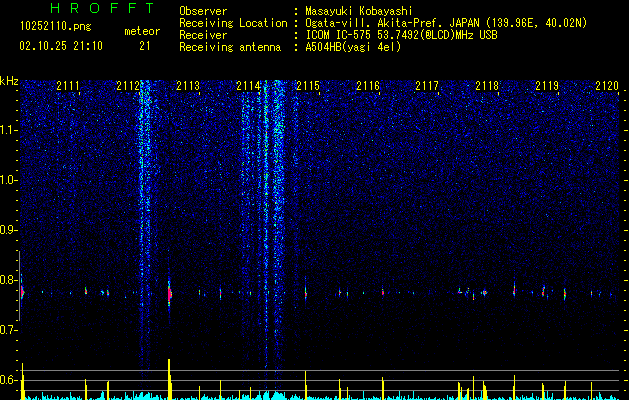Select the filename 10252110.png
The image size is (629, 400).
pos(55,27)
